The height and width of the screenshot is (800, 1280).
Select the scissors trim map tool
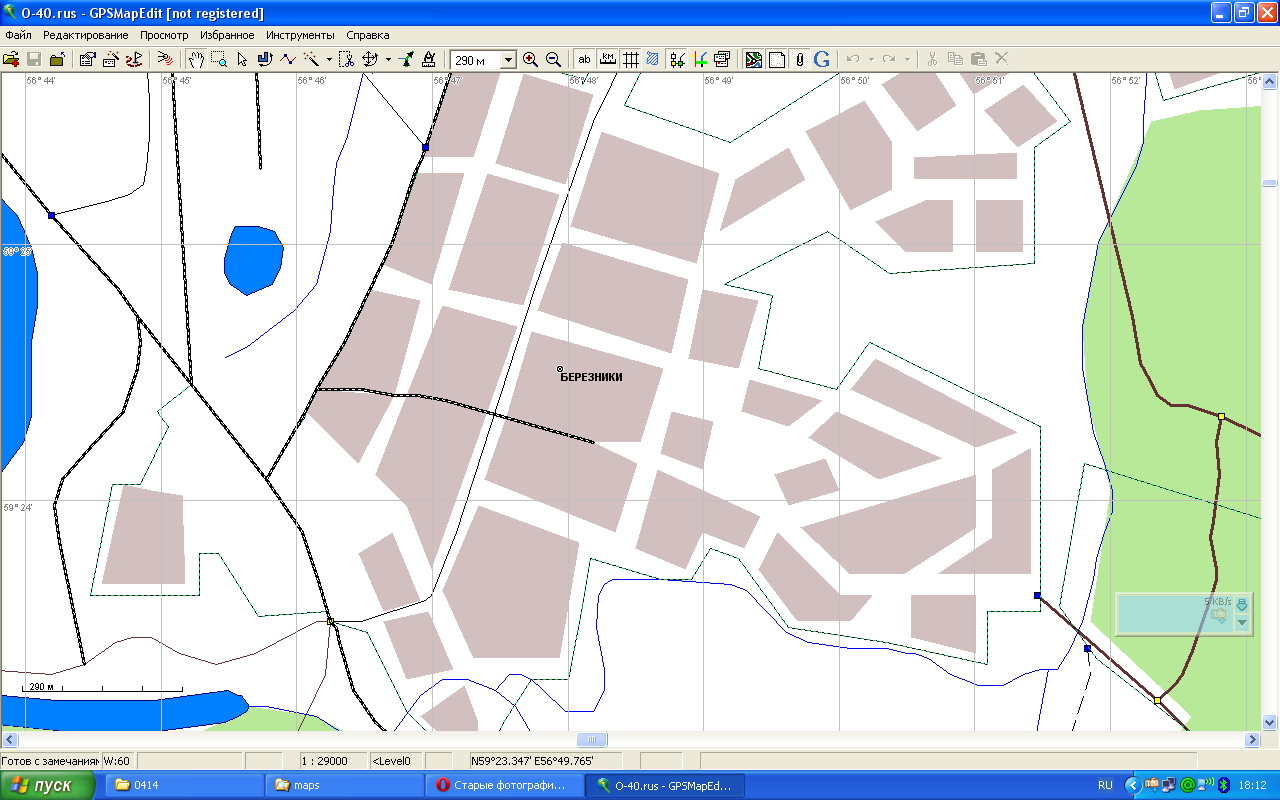[x=346, y=60]
